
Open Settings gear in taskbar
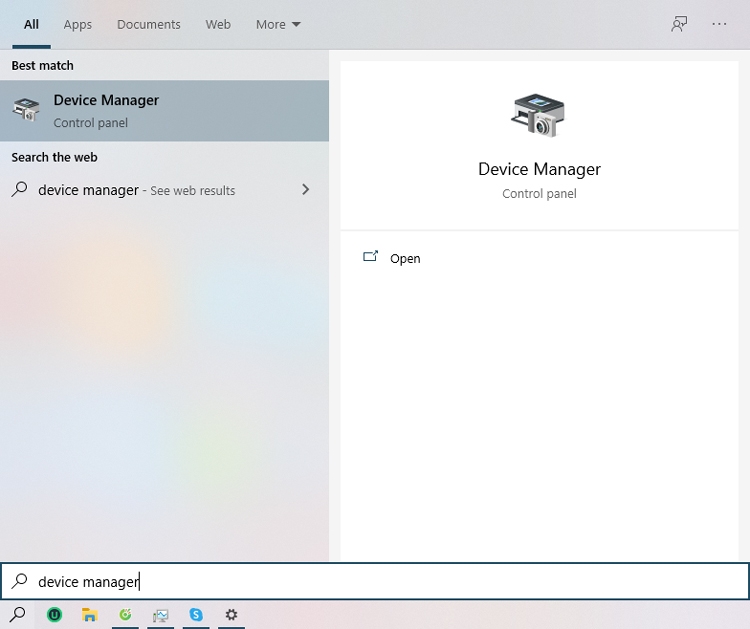coord(232,615)
